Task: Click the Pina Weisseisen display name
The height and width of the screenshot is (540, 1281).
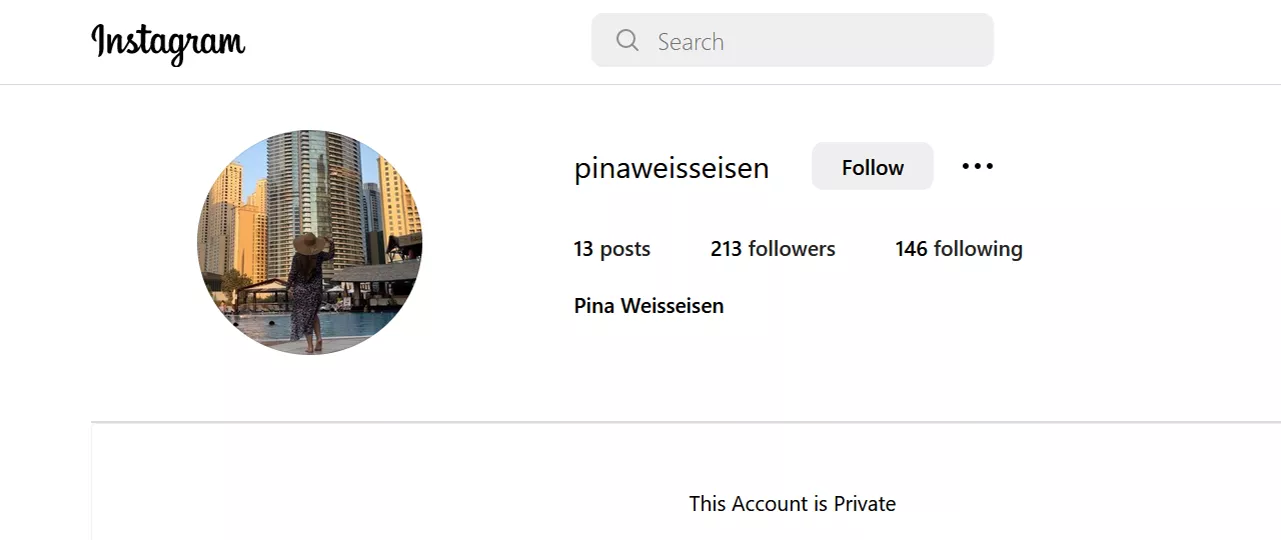Action: pyautogui.click(x=648, y=306)
